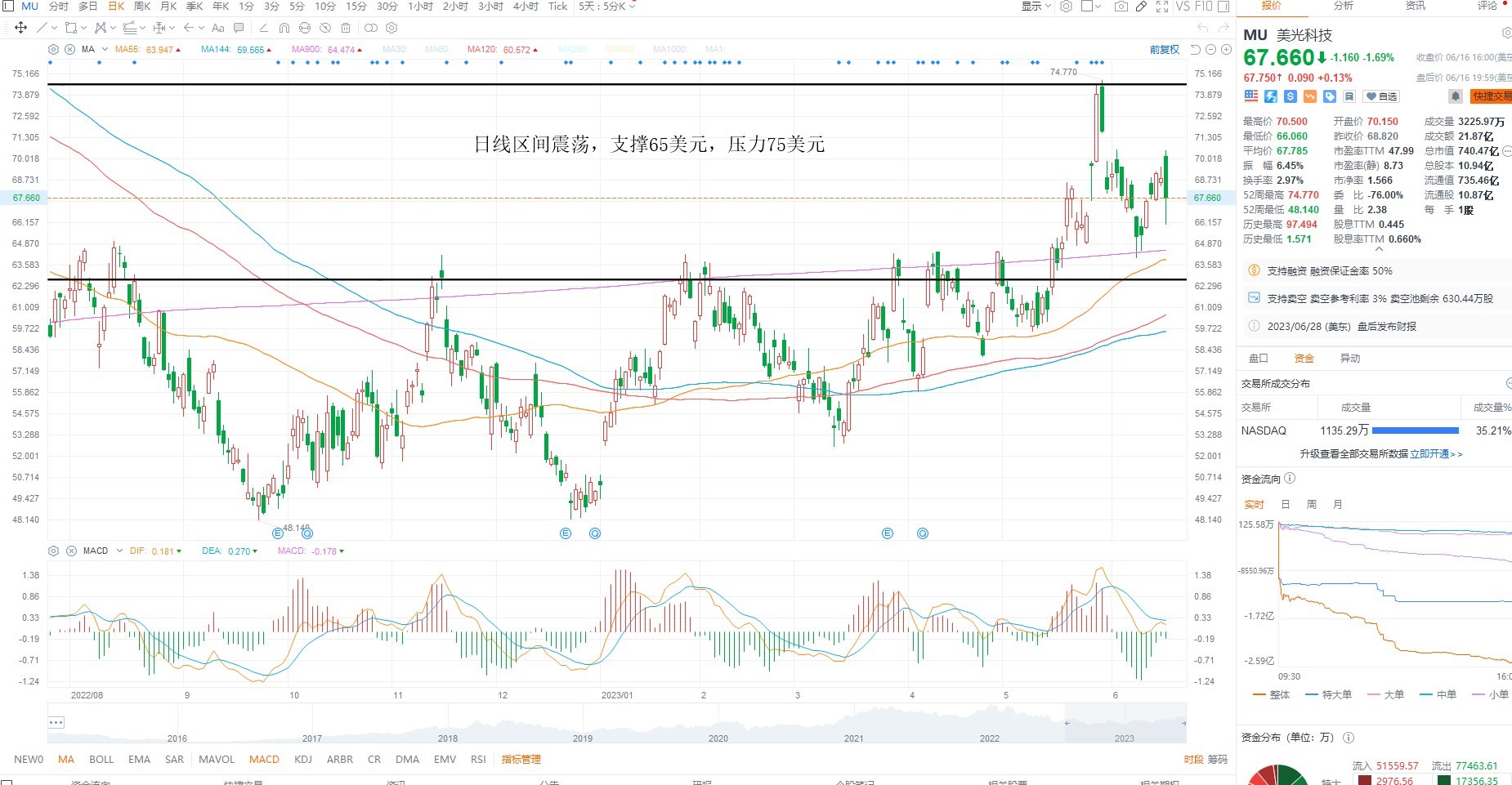Expand the MACD indicator dropdown arrow

pos(119,551)
